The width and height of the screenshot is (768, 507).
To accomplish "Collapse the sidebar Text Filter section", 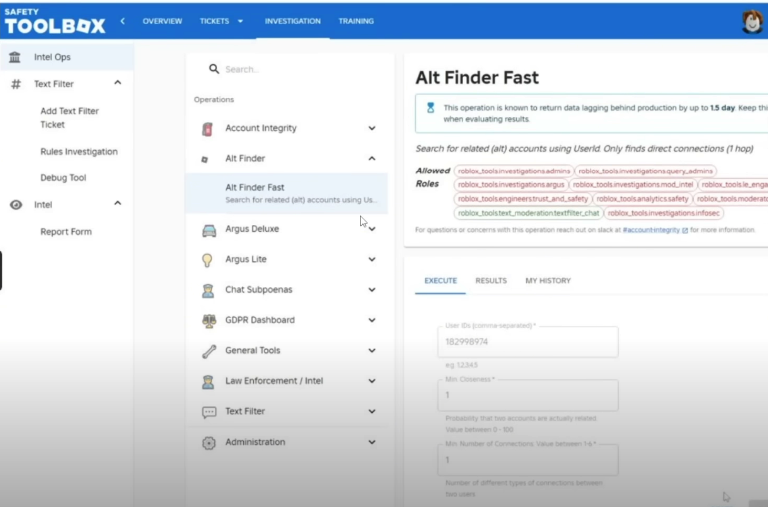I will (118, 83).
